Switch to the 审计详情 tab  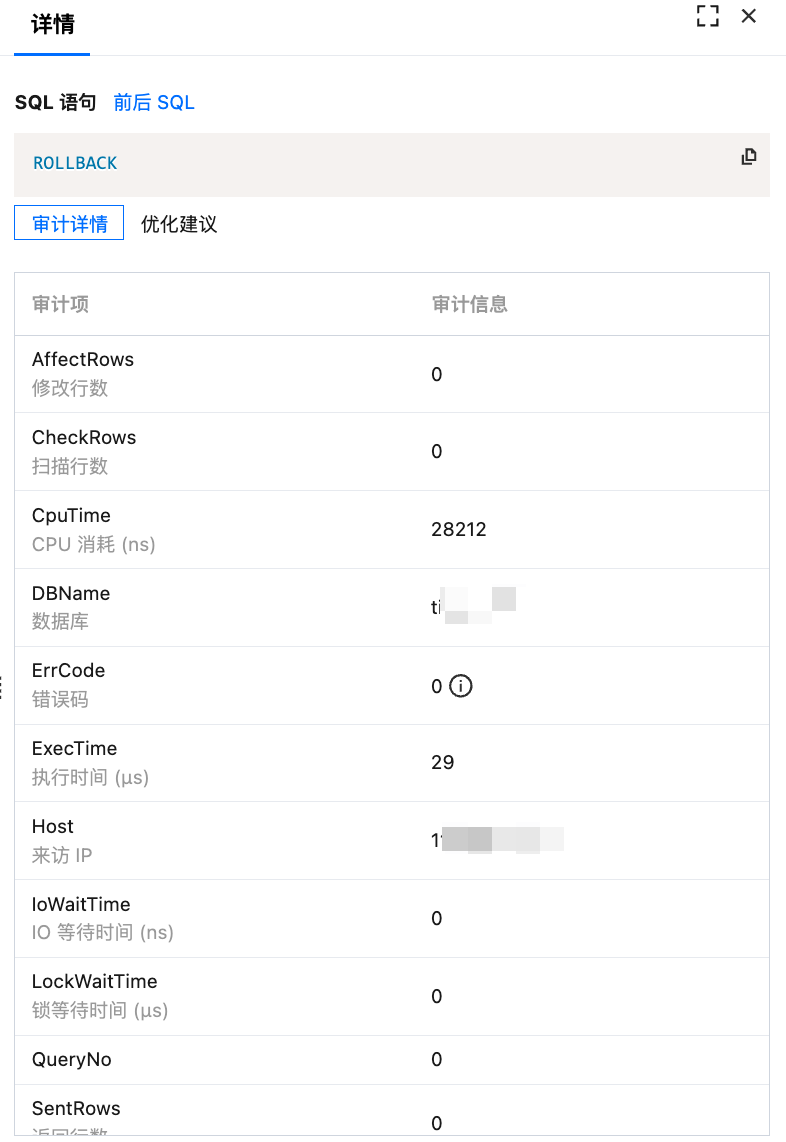coord(69,223)
